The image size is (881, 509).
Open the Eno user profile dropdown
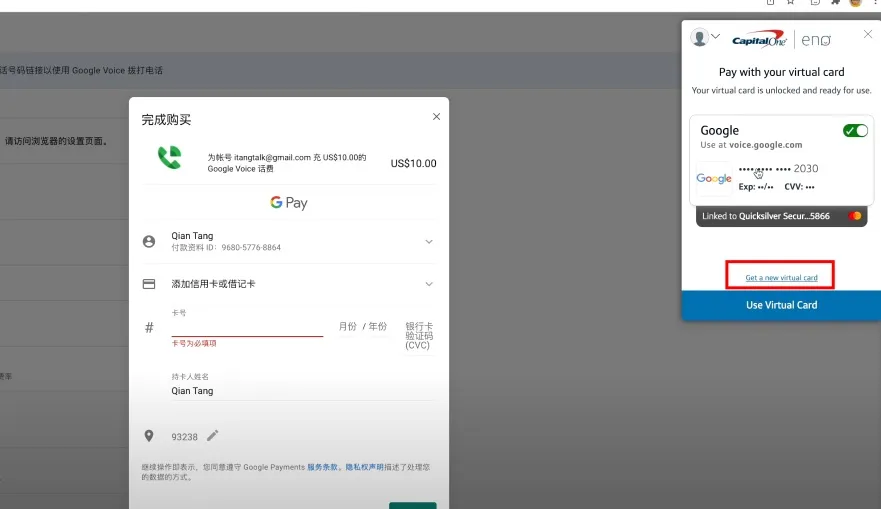[705, 37]
